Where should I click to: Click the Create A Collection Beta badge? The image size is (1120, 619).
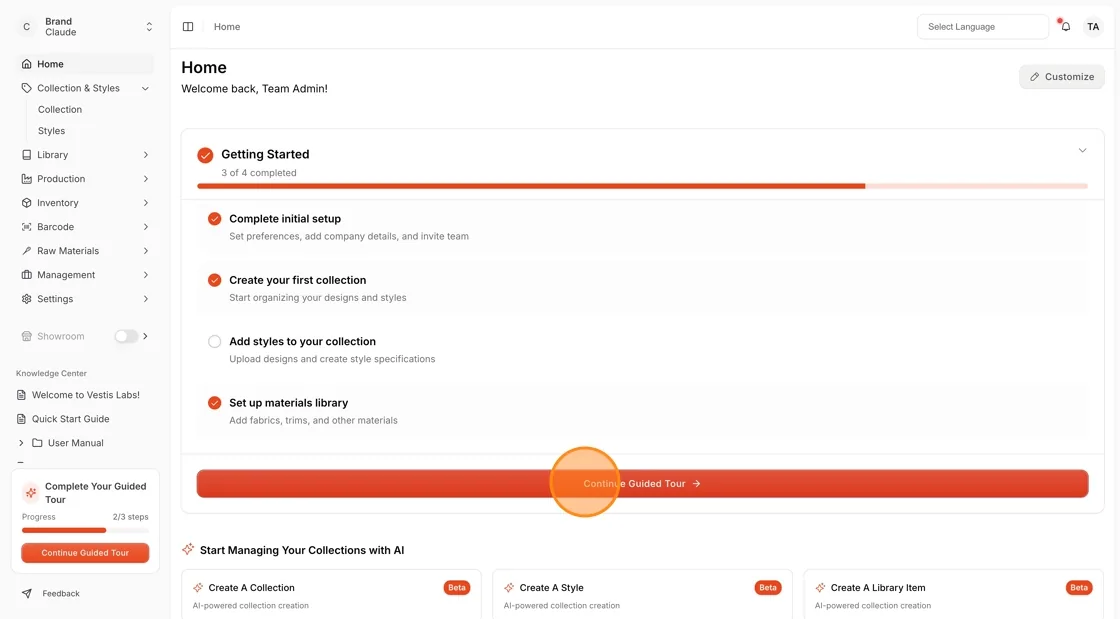tap(456, 588)
